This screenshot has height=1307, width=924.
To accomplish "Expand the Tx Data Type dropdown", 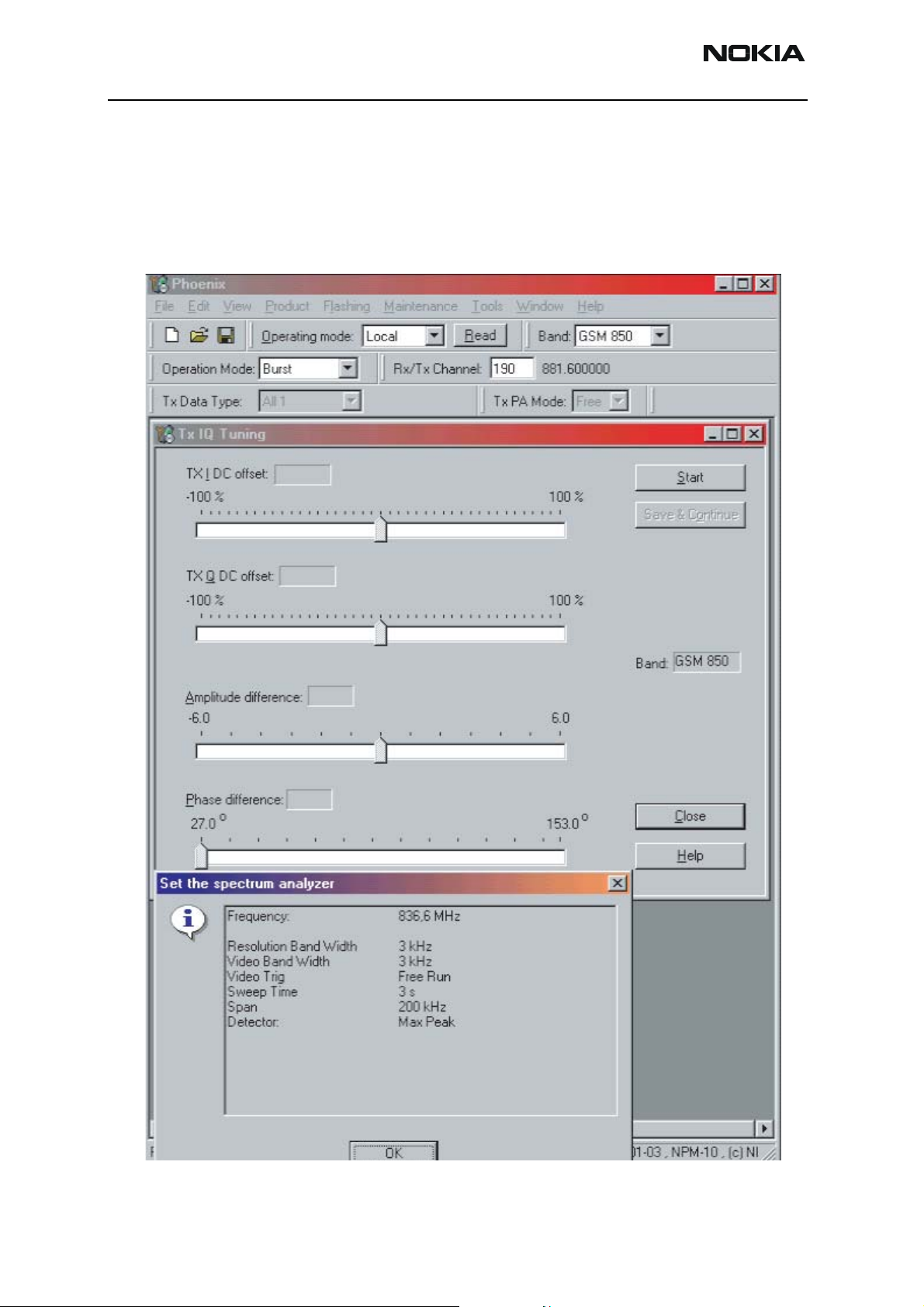I will tap(352, 401).
